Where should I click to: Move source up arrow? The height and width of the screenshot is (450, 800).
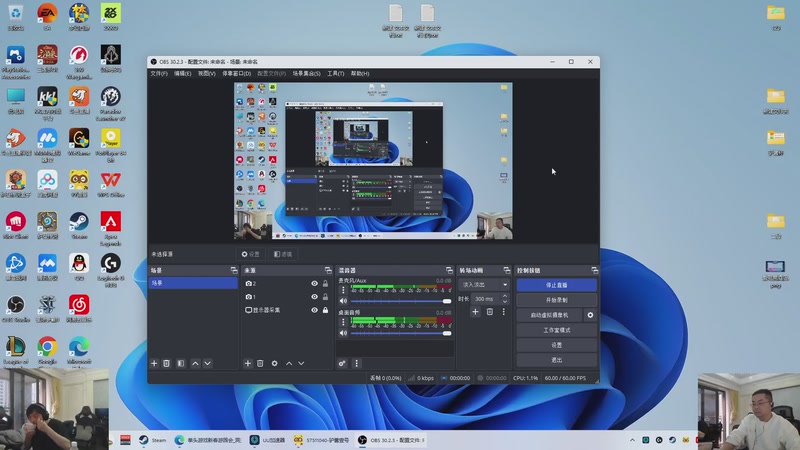tap(289, 363)
